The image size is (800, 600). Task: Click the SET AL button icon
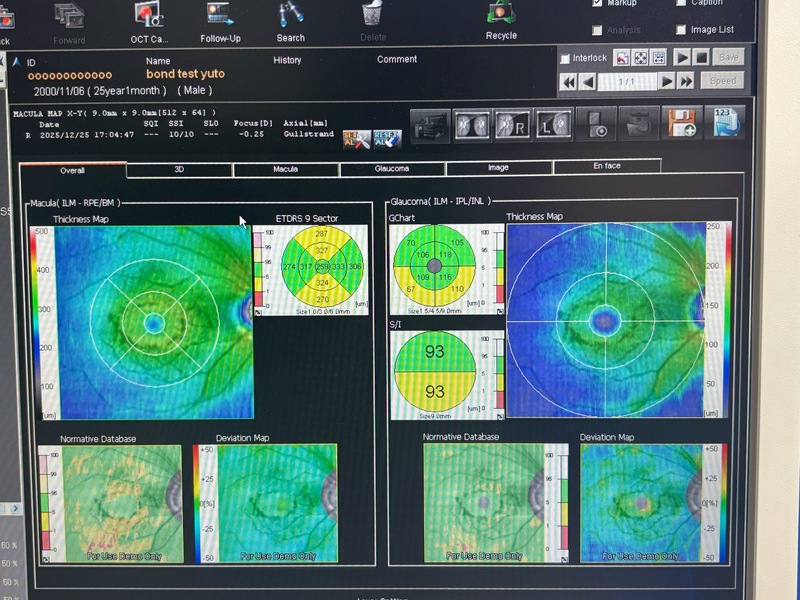[353, 138]
